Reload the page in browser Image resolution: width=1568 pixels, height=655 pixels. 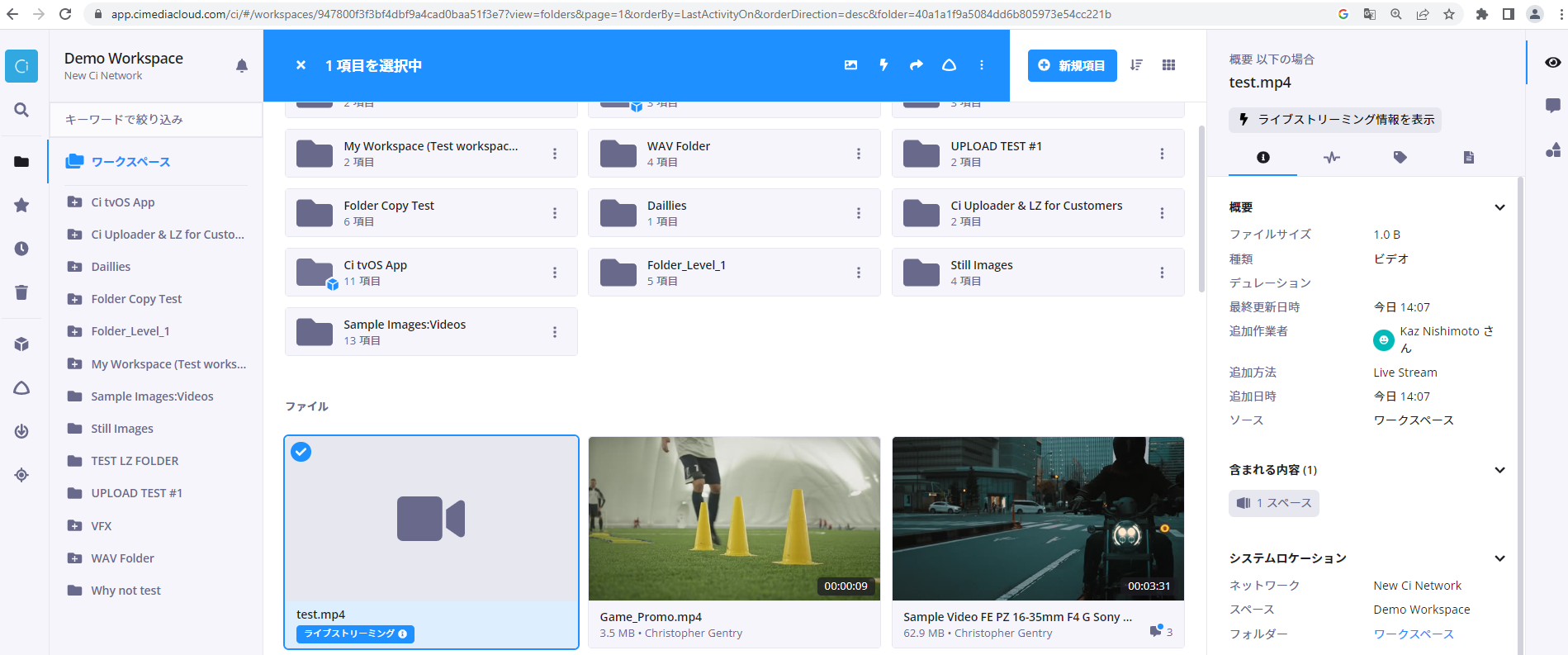pos(65,14)
